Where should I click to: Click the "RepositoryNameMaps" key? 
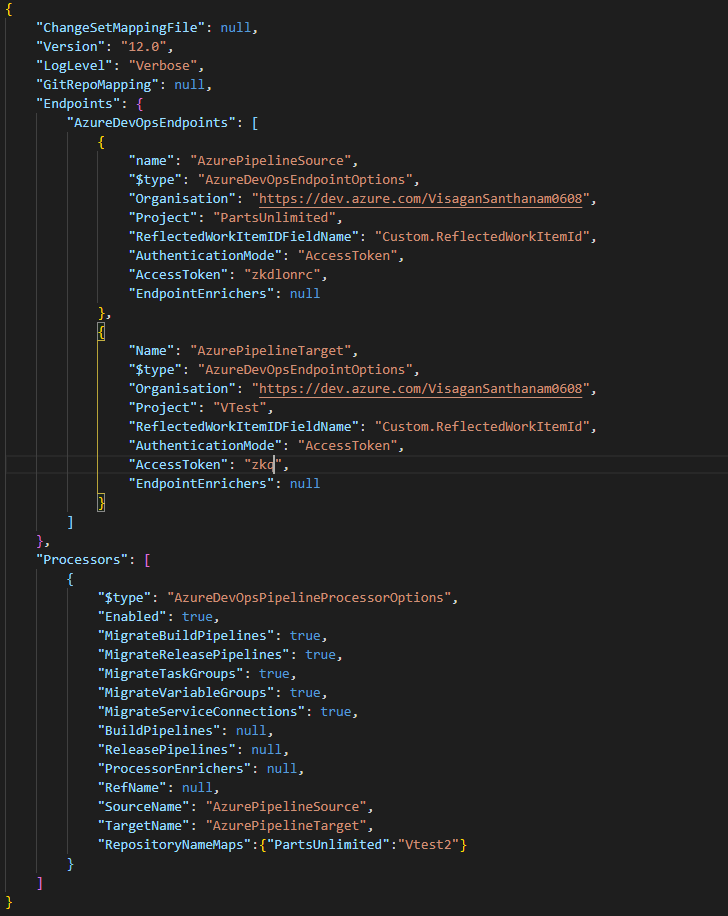point(174,845)
